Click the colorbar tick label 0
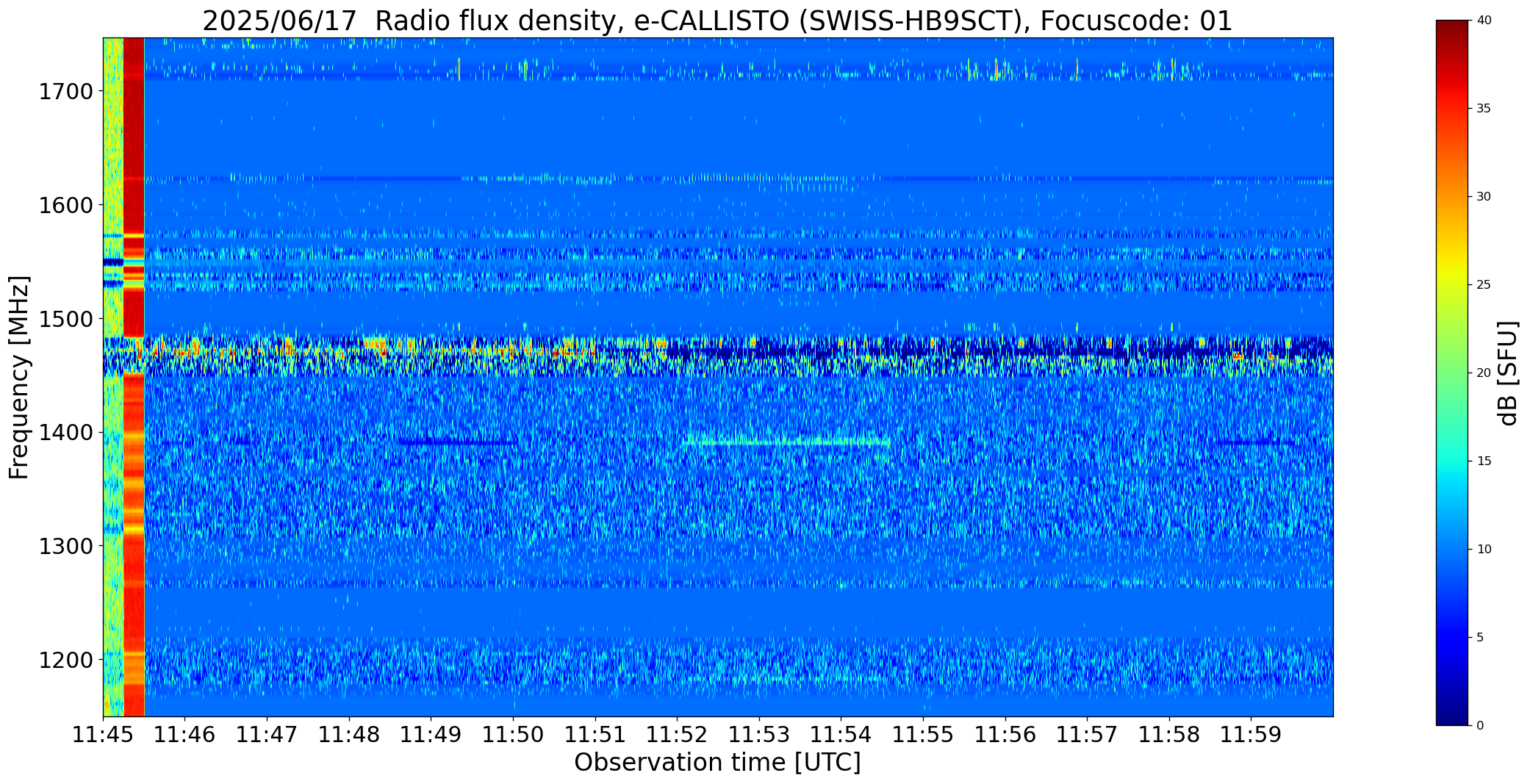Screen dimensions: 1530x784 coord(1480,726)
